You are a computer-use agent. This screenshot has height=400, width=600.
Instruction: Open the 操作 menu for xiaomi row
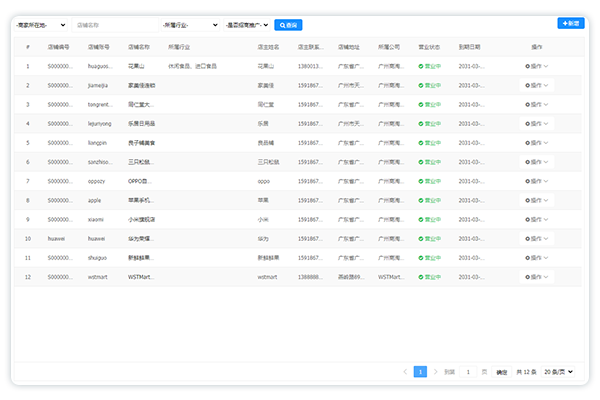point(536,219)
